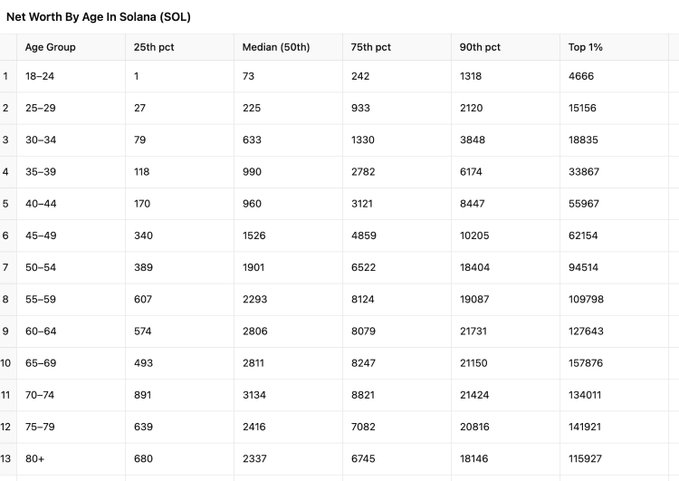
Task: Select row number 1
Action: [6, 76]
